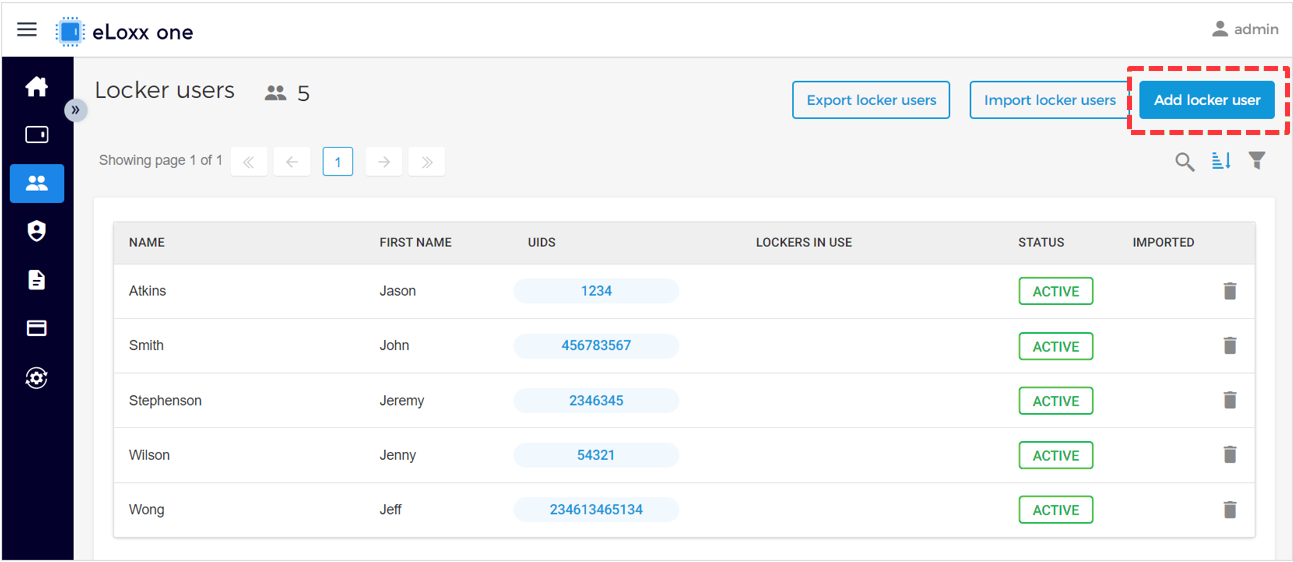Select the Stephenson name cell
Screen dimensions: 1293x562
(165, 400)
